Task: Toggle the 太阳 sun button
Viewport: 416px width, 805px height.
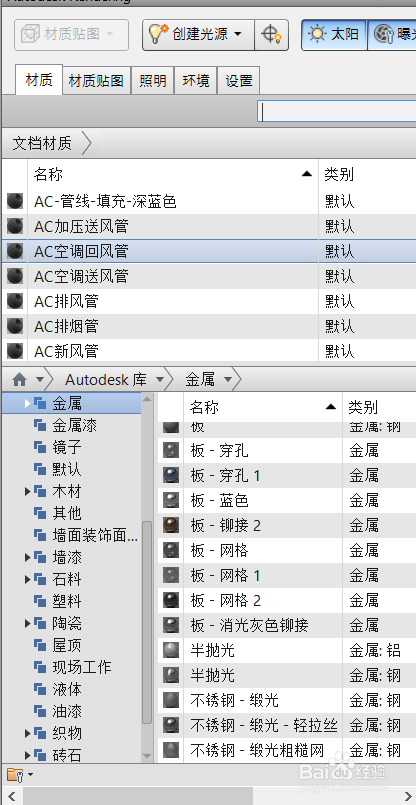Action: (x=334, y=35)
